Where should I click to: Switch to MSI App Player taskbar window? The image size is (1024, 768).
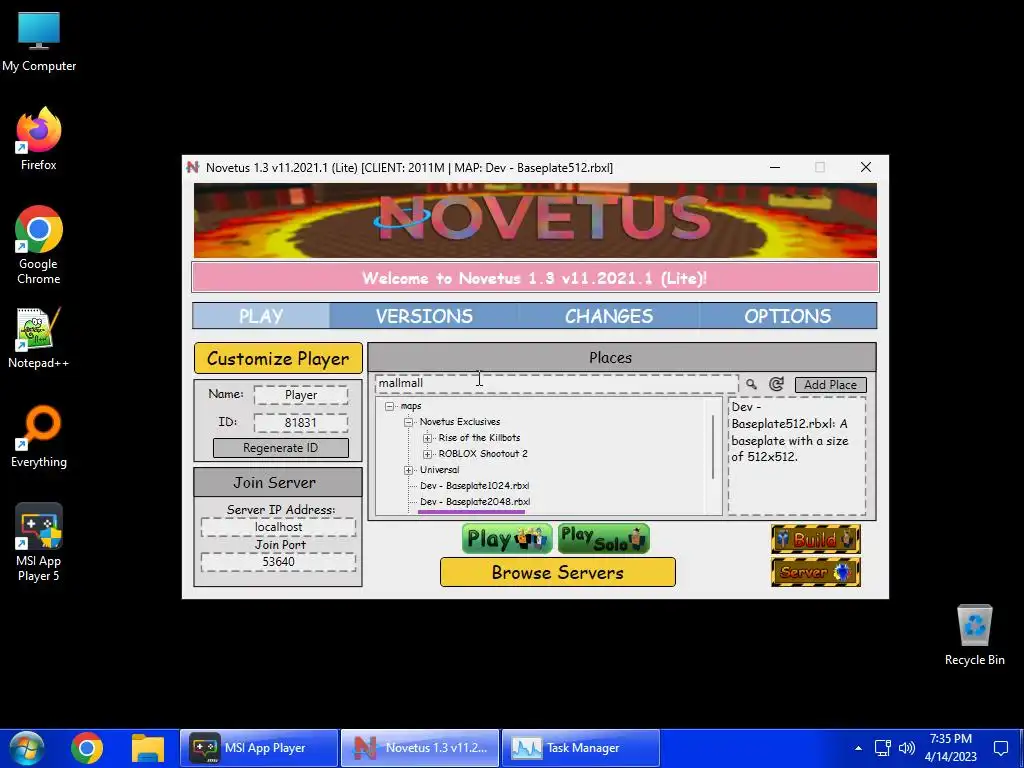pyautogui.click(x=259, y=748)
